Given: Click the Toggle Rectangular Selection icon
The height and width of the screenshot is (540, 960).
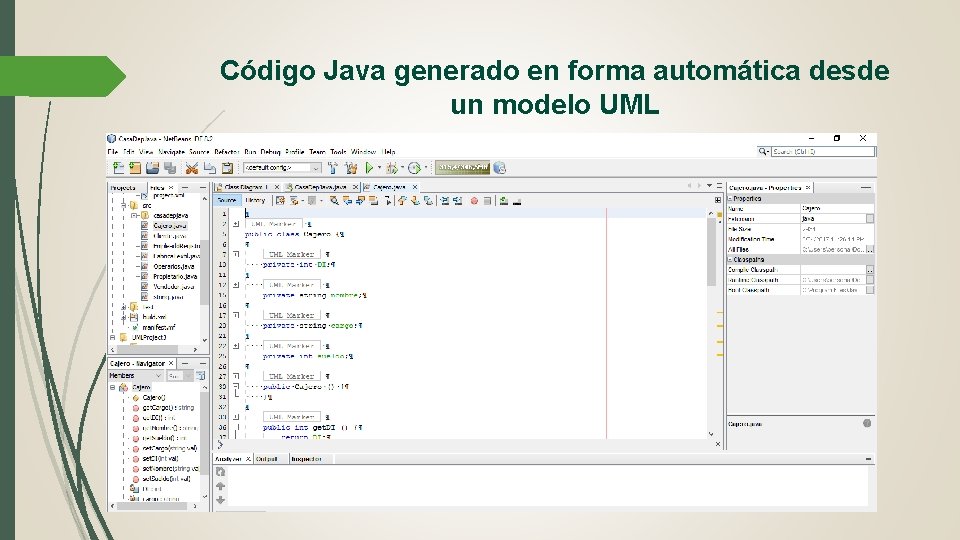Looking at the screenshot, I should pyautogui.click(x=388, y=200).
